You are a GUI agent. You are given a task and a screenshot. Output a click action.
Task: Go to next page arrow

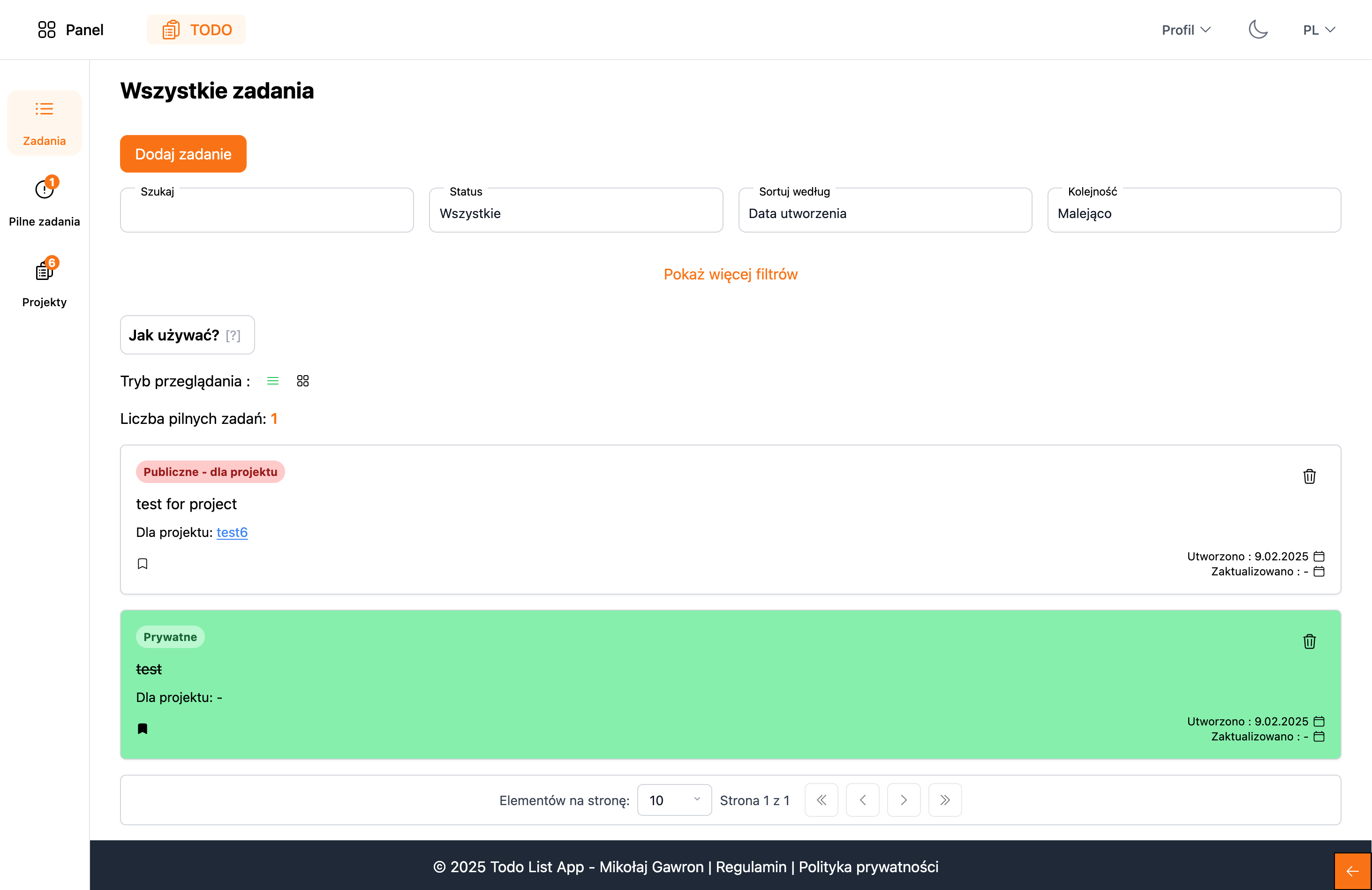point(903,800)
